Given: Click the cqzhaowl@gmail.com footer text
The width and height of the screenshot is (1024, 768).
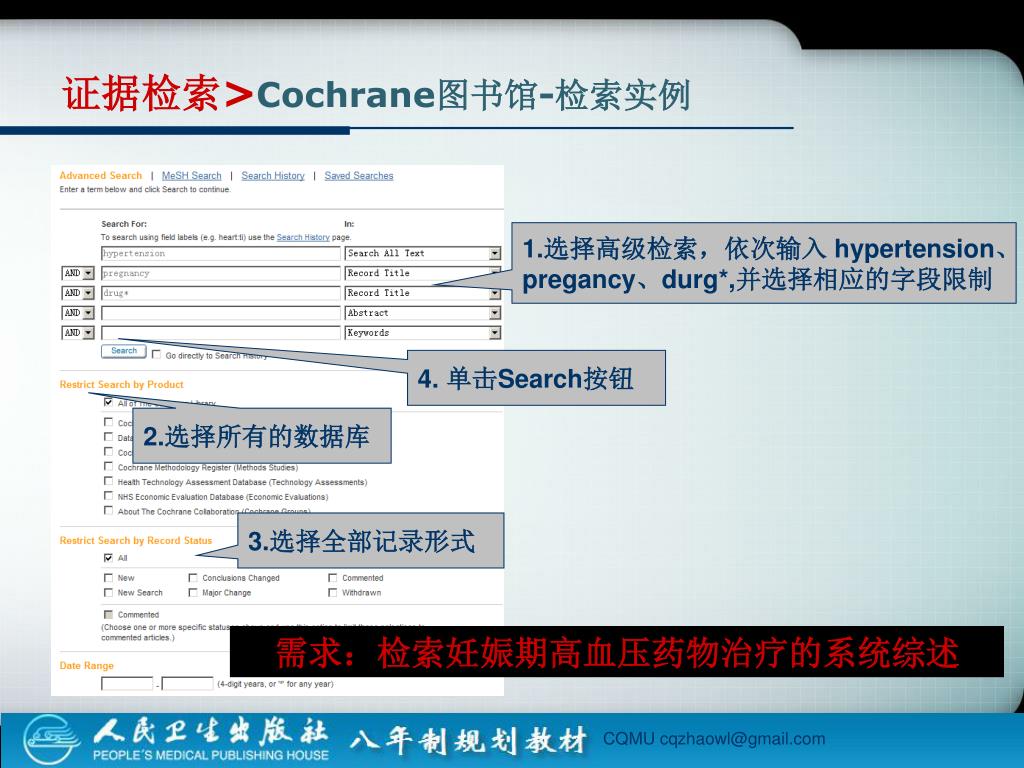Looking at the screenshot, I should click(743, 739).
